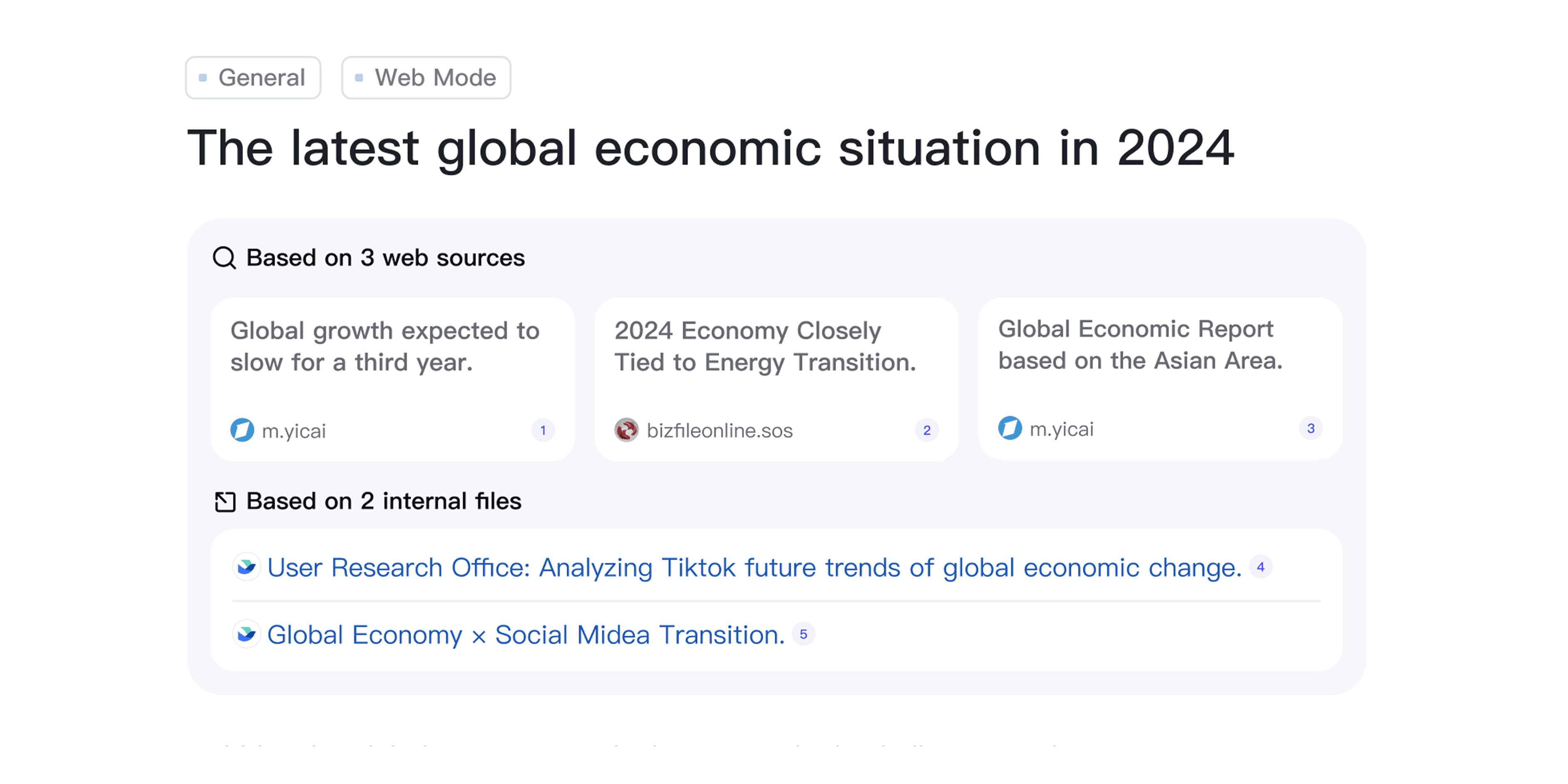The width and height of the screenshot is (1568, 784).
Task: Click the bird icon beside User Research Office
Action: [x=246, y=567]
